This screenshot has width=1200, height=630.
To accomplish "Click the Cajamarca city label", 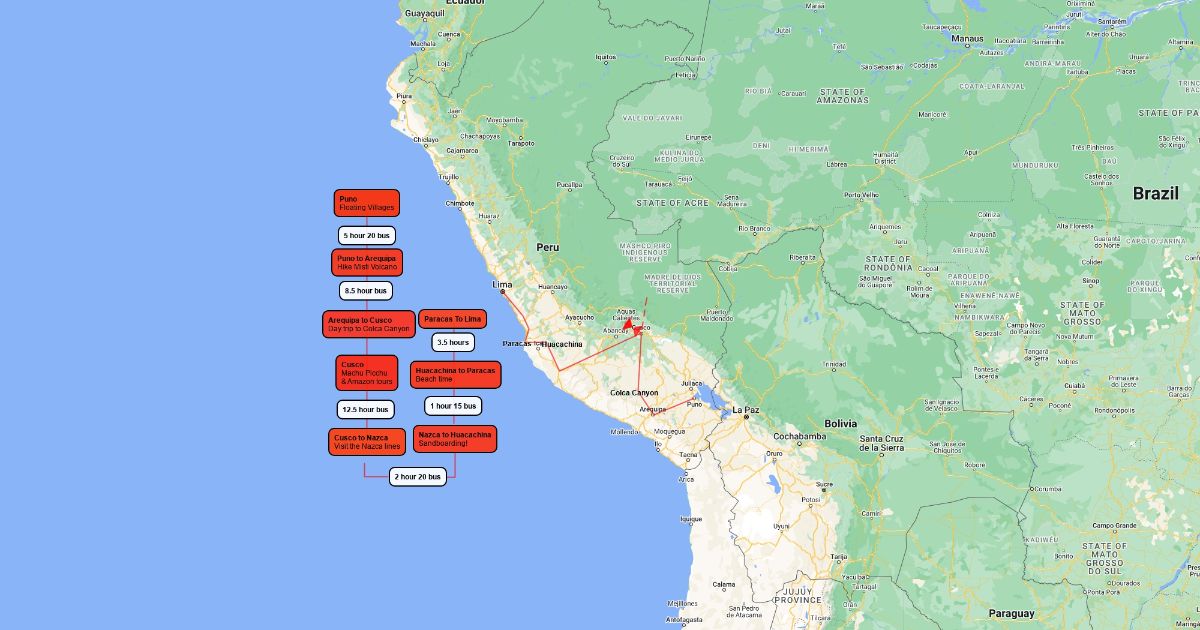I will (x=463, y=150).
